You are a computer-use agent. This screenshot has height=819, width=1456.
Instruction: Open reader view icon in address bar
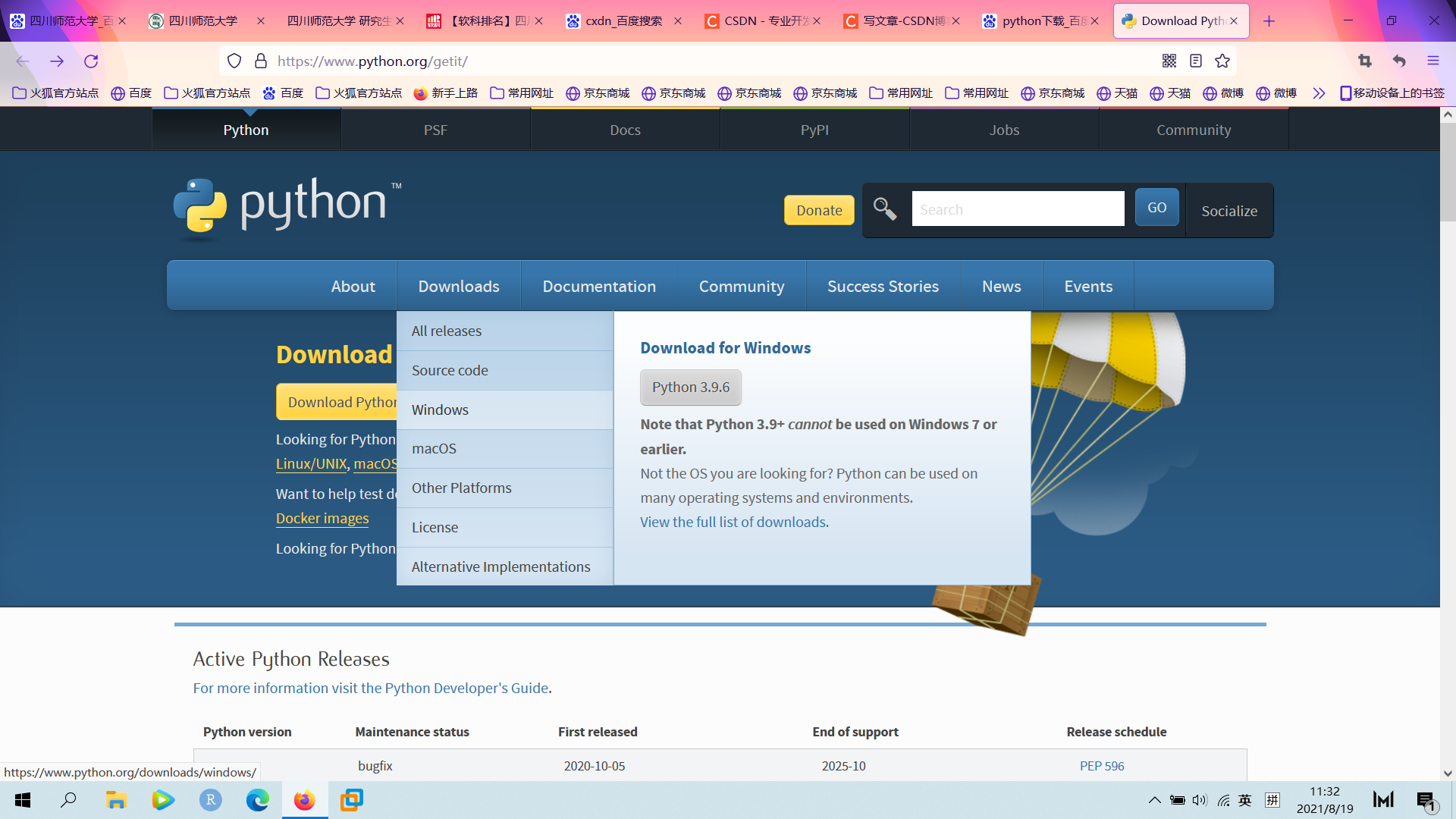1196,61
